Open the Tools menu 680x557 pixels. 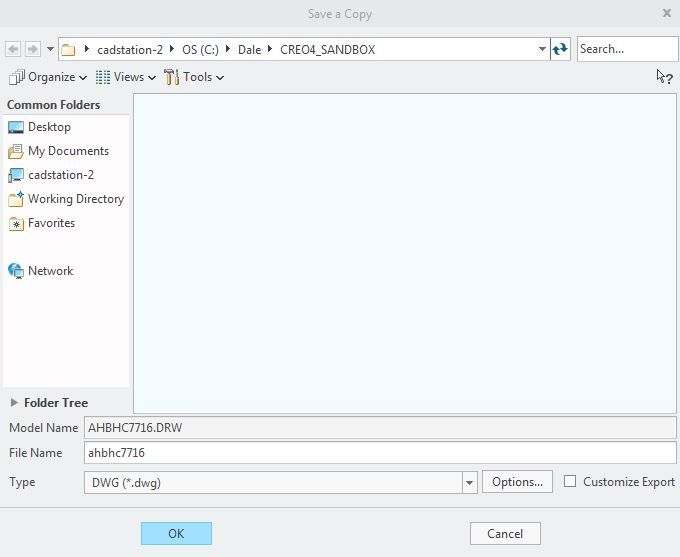[194, 77]
